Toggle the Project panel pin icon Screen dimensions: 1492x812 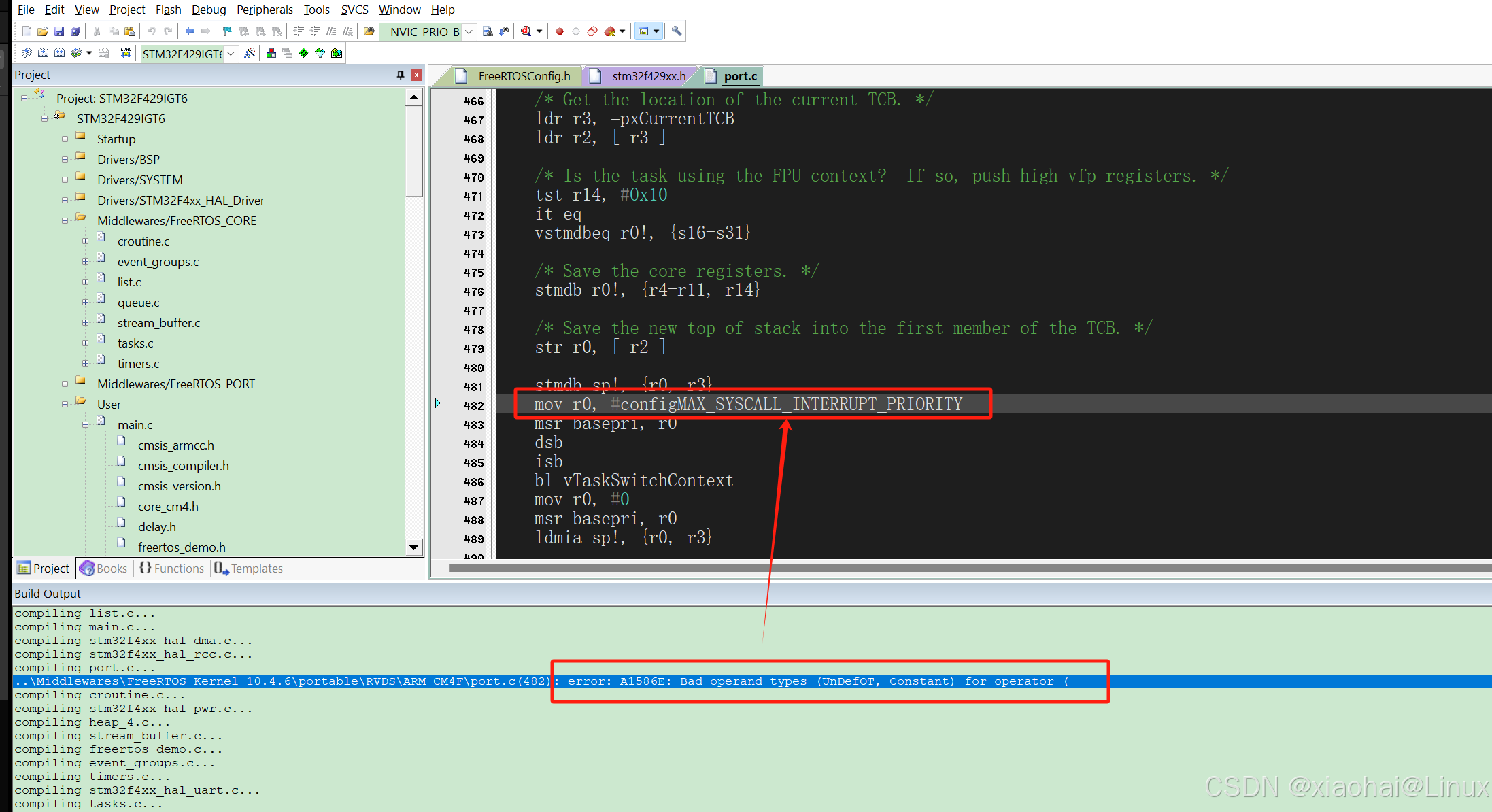coord(401,75)
